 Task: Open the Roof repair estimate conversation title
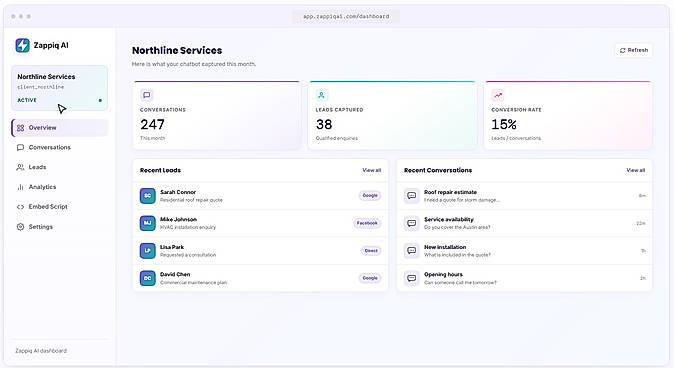pos(450,192)
